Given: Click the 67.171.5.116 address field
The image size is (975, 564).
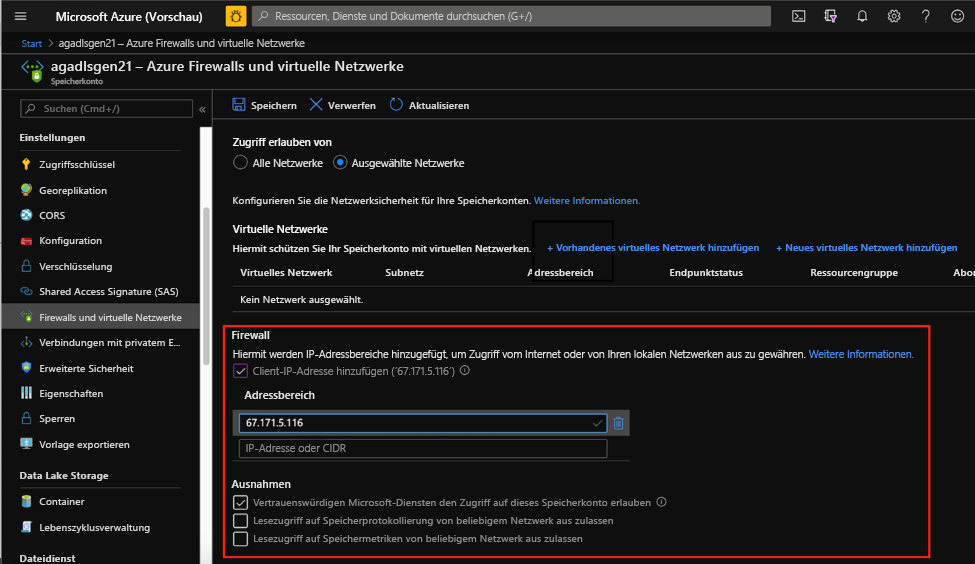Looking at the screenshot, I should click(x=423, y=423).
